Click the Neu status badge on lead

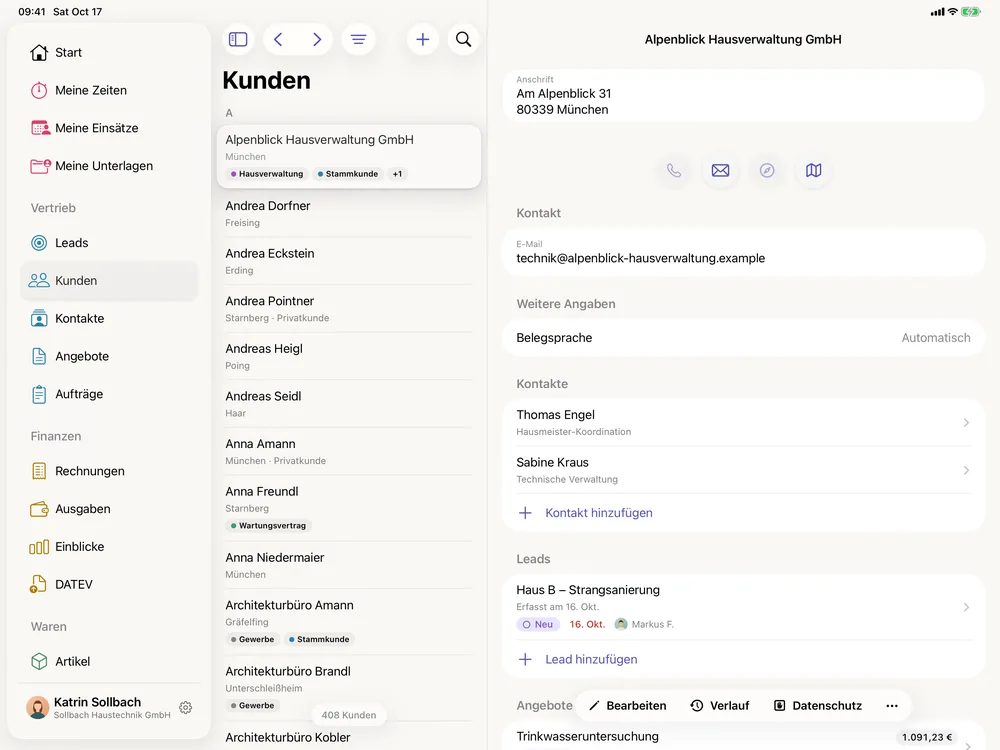538,624
